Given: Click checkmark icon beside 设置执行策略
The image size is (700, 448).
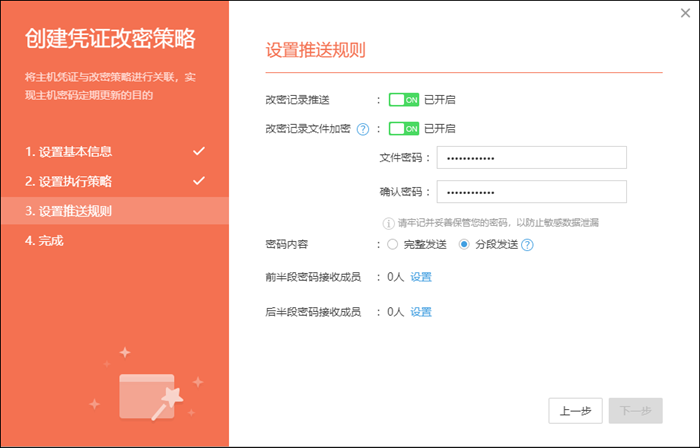Looking at the screenshot, I should [198, 181].
